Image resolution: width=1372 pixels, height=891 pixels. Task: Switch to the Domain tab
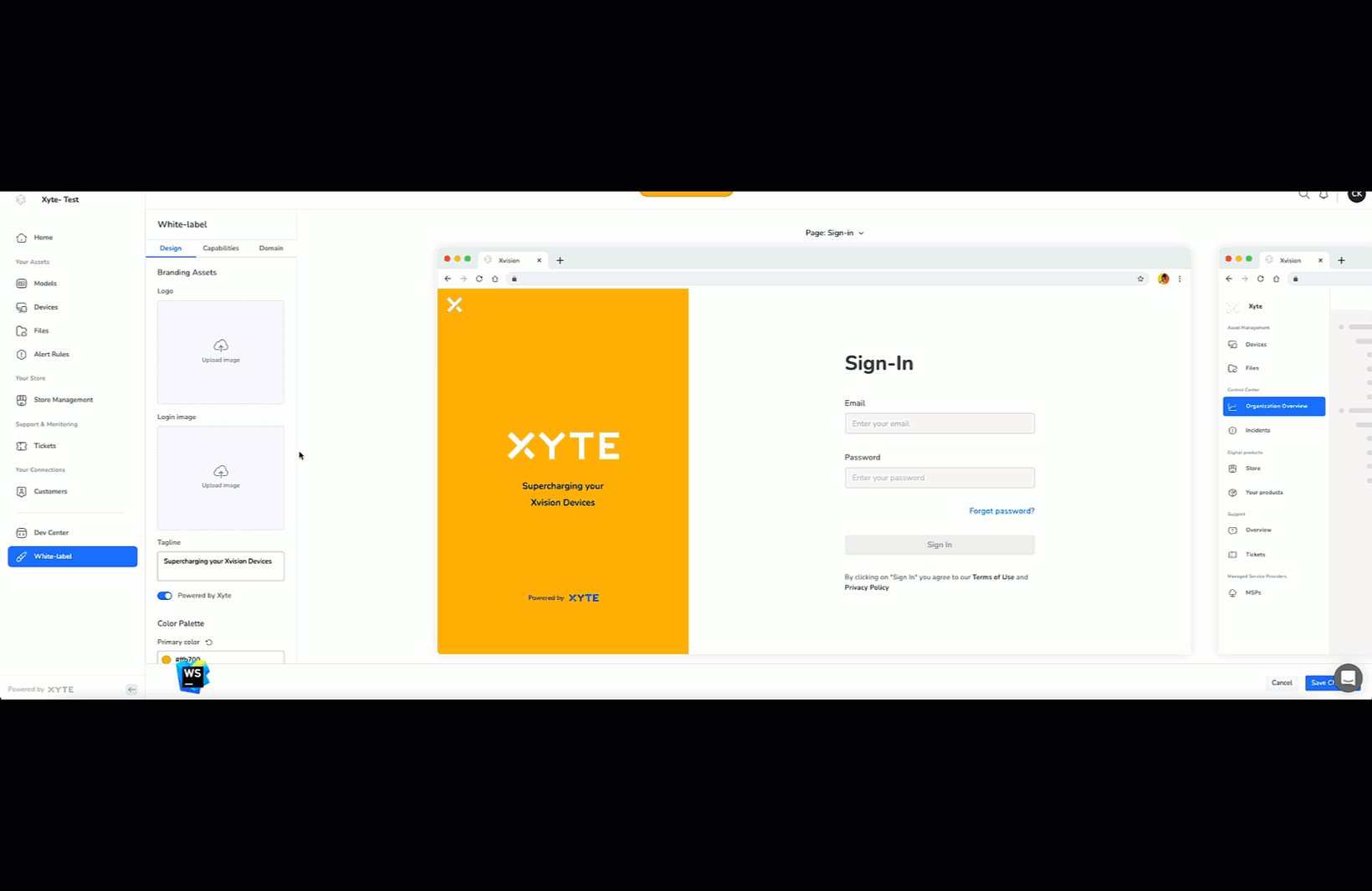[x=271, y=248]
